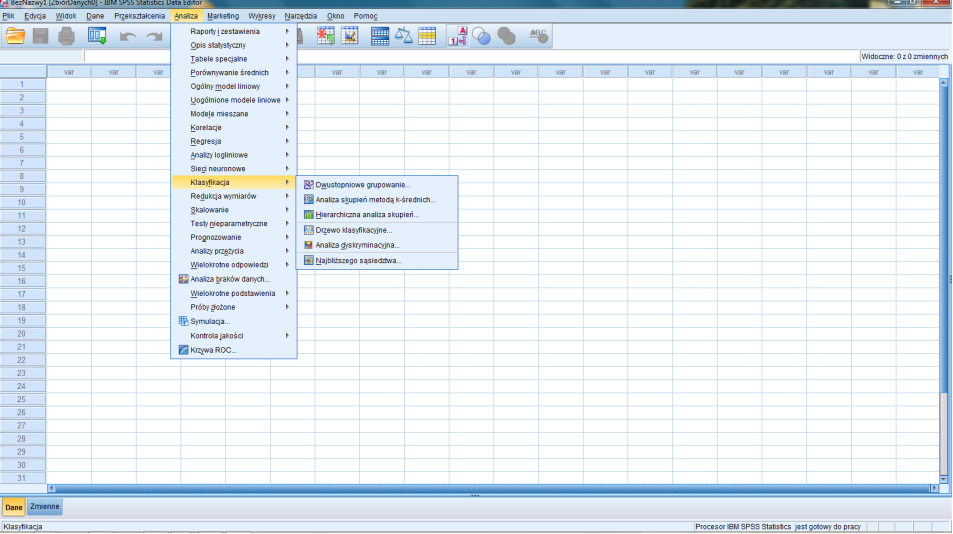Expand the Testy nieparametryczne submenu

click(234, 224)
